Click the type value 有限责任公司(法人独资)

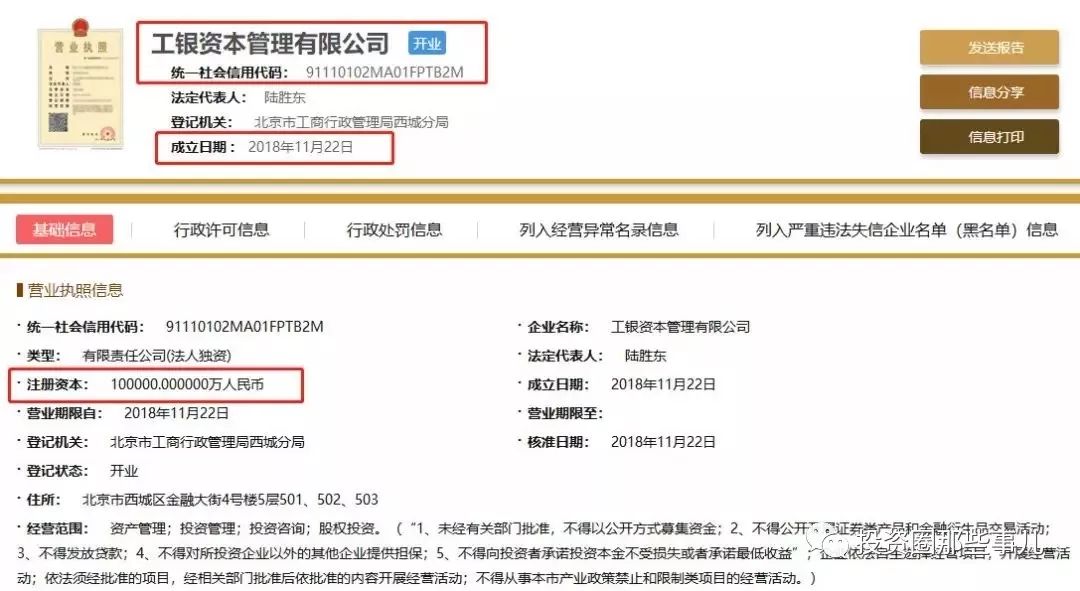(x=157, y=355)
